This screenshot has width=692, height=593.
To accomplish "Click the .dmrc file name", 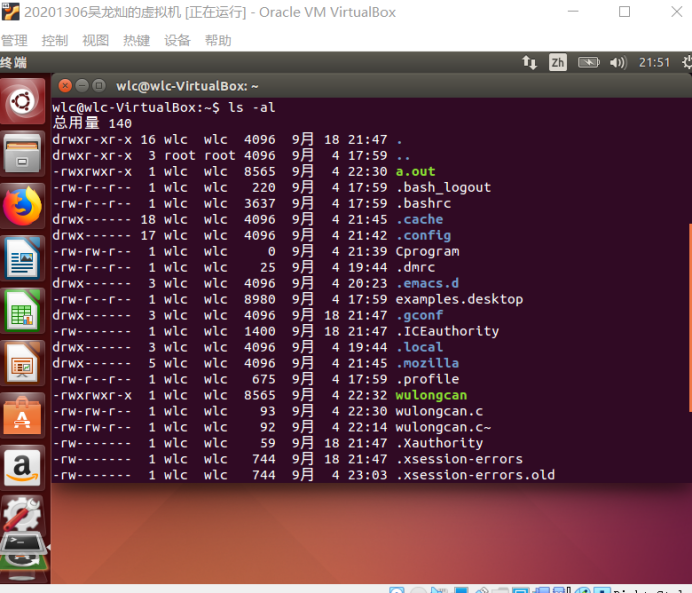I will 416,267.
